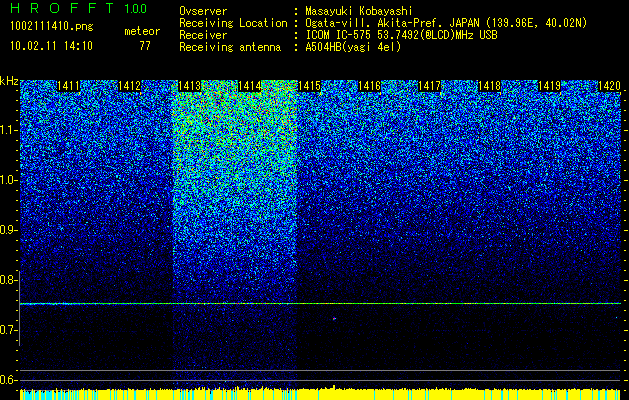Image resolution: width=629 pixels, height=400 pixels.
Task: Click the Ogata-vill. Akita-Pref. JAPAN location text
Action: (x=446, y=23)
